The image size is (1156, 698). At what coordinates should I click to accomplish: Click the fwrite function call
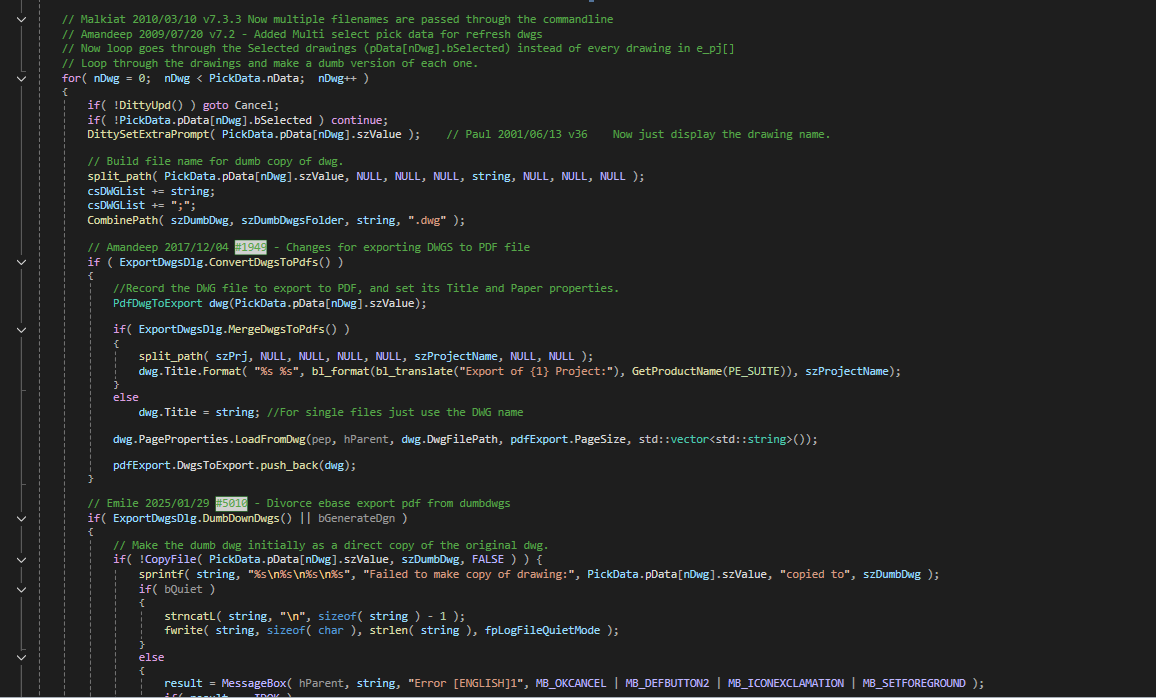tap(183, 631)
